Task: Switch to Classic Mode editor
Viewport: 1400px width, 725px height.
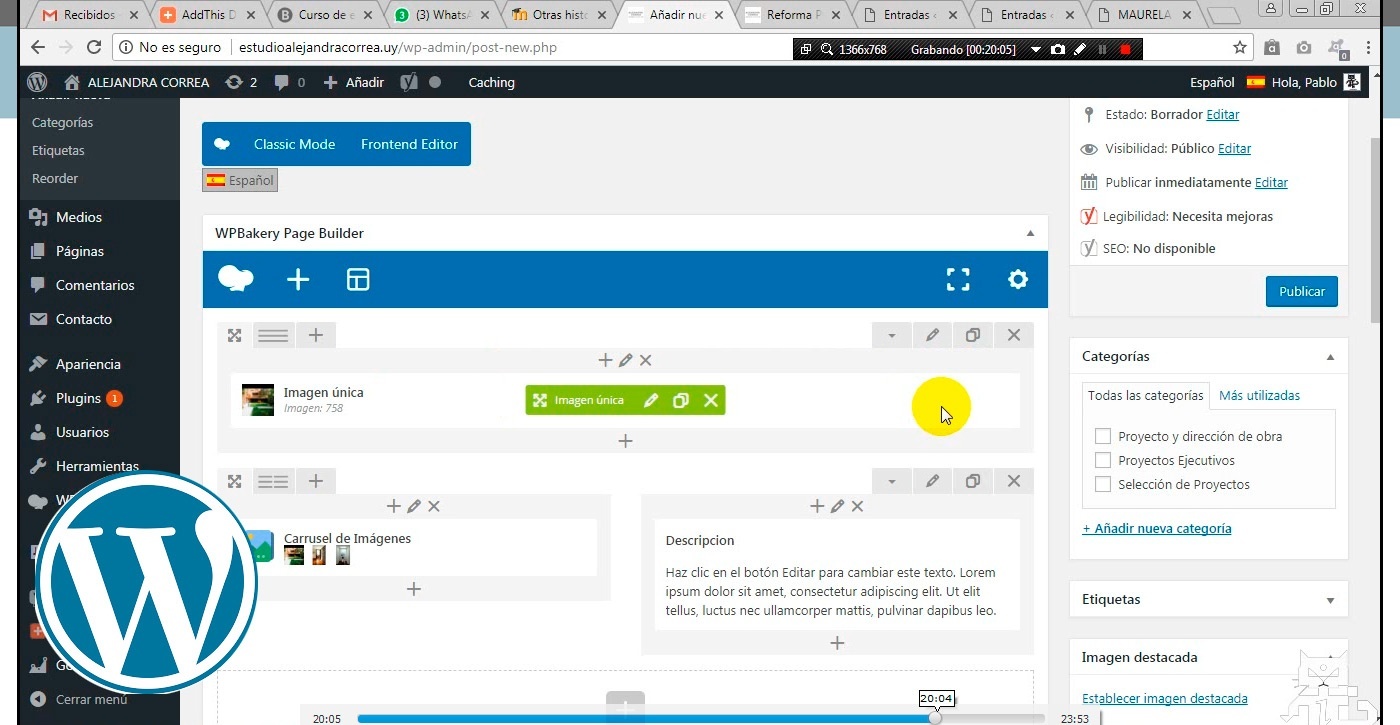Action: coord(294,144)
